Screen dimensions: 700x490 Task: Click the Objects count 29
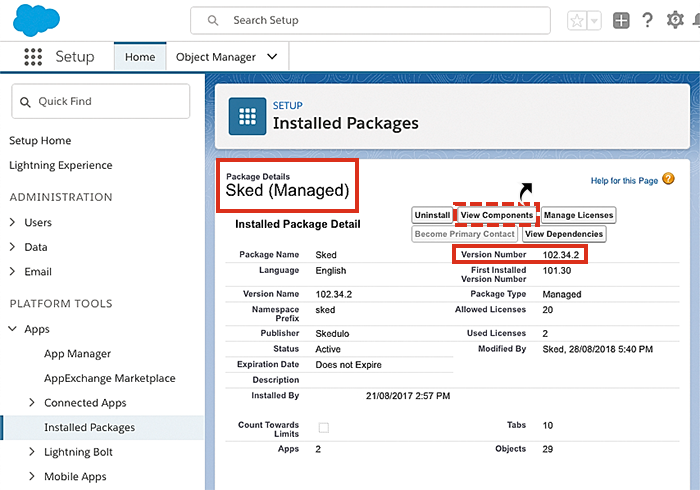[x=547, y=449]
